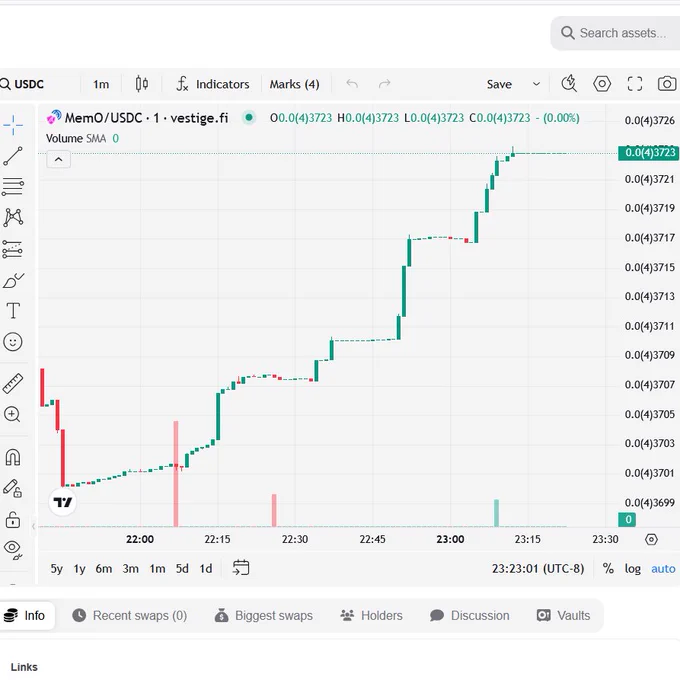The image size is (680, 680).
Task: Select the ruler measure tool
Action: point(13,383)
